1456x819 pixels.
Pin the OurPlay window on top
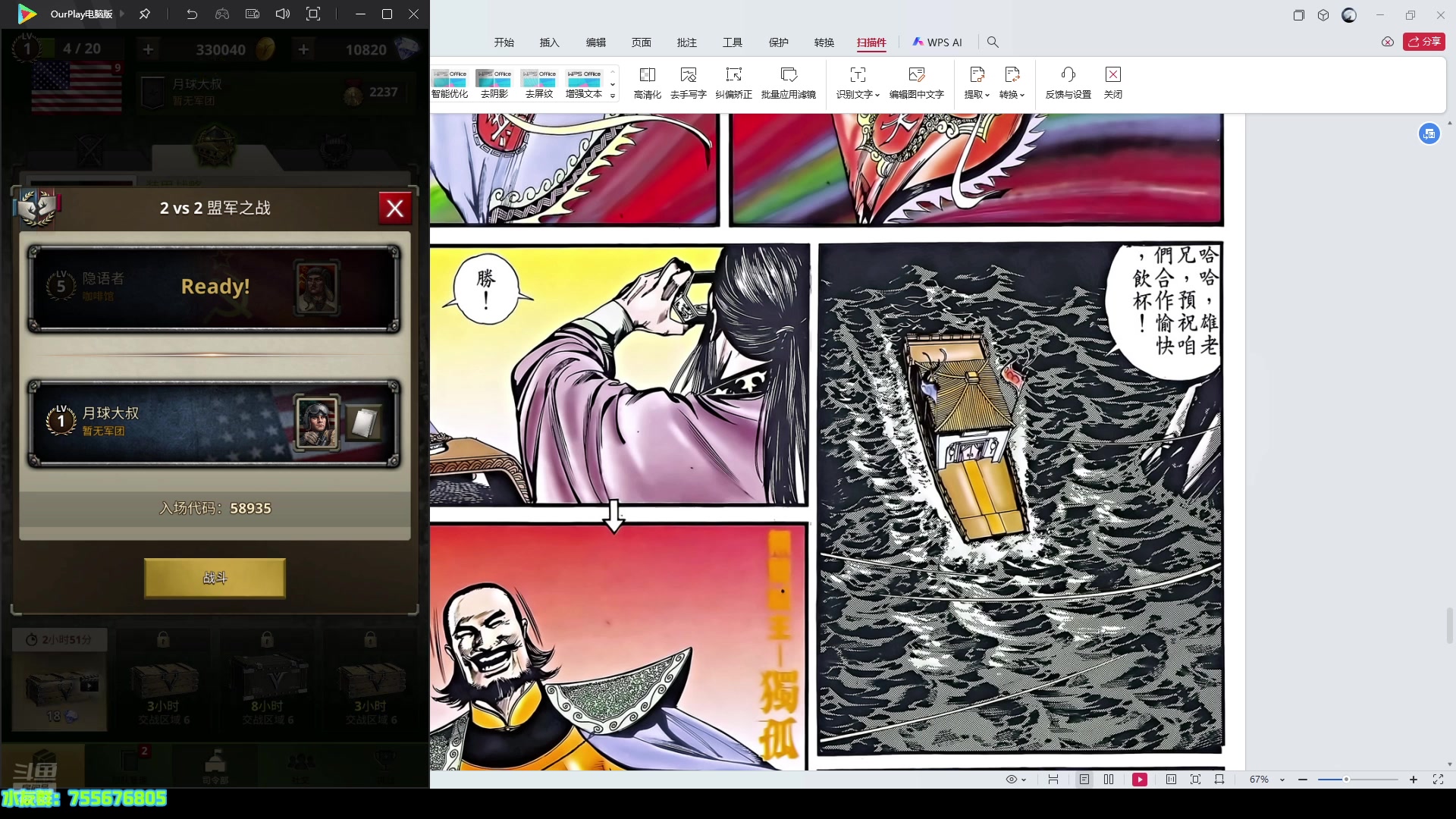[144, 14]
